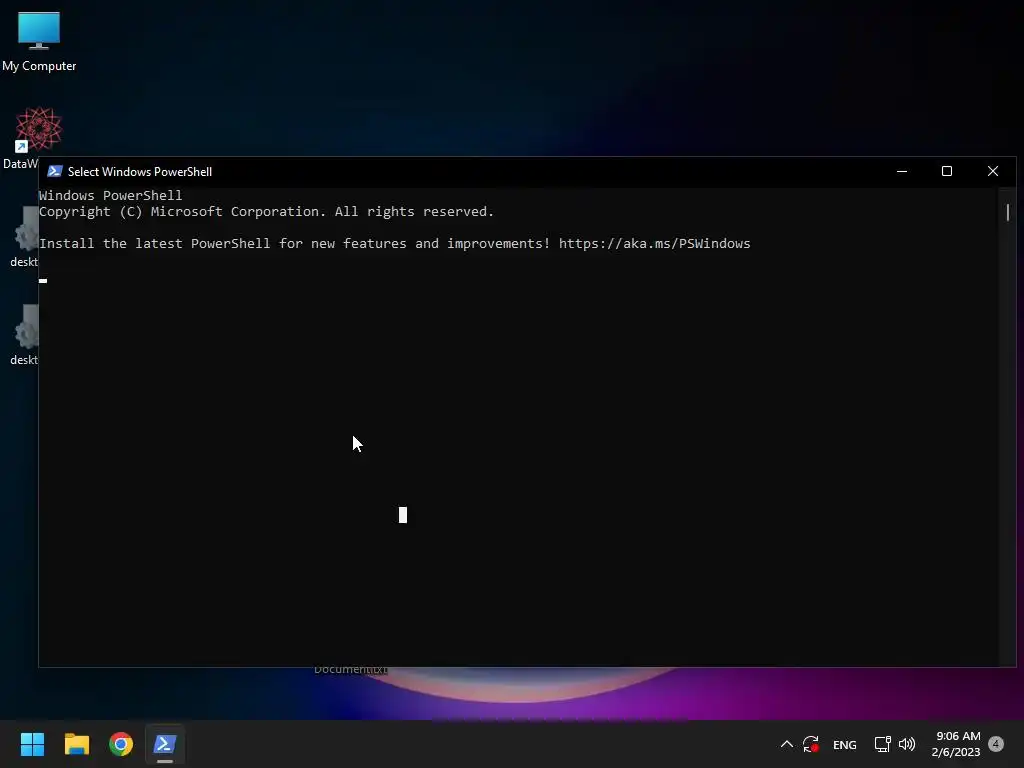Open the volume speaker tray icon
Image resolution: width=1024 pixels, height=768 pixels.
coord(907,744)
